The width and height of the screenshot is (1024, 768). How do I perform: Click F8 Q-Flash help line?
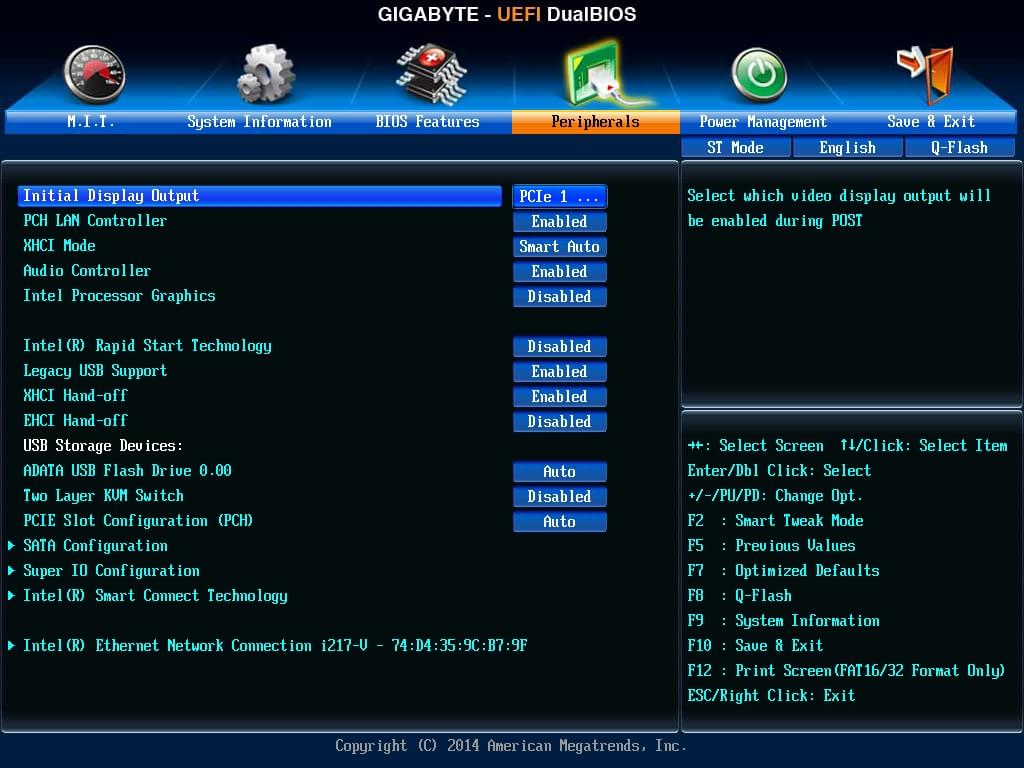coord(739,596)
